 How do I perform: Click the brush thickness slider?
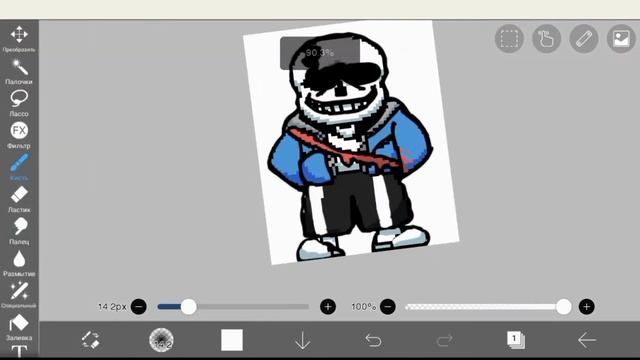233,307
